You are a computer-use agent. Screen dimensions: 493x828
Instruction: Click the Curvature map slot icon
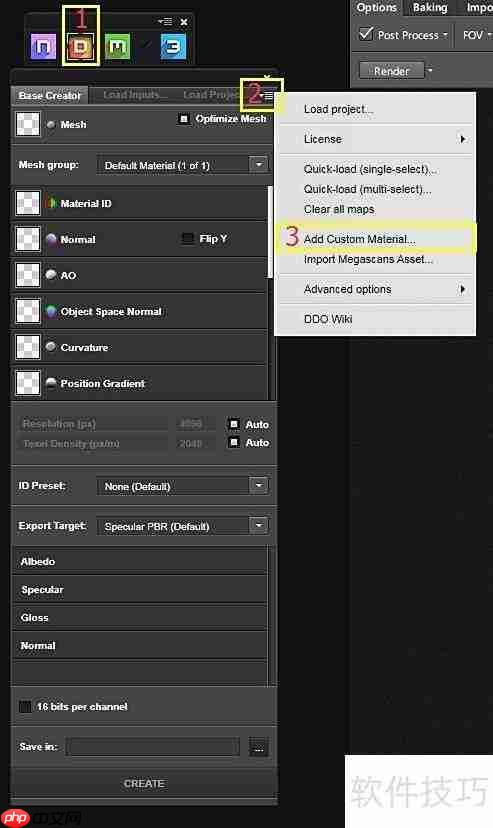point(27,347)
